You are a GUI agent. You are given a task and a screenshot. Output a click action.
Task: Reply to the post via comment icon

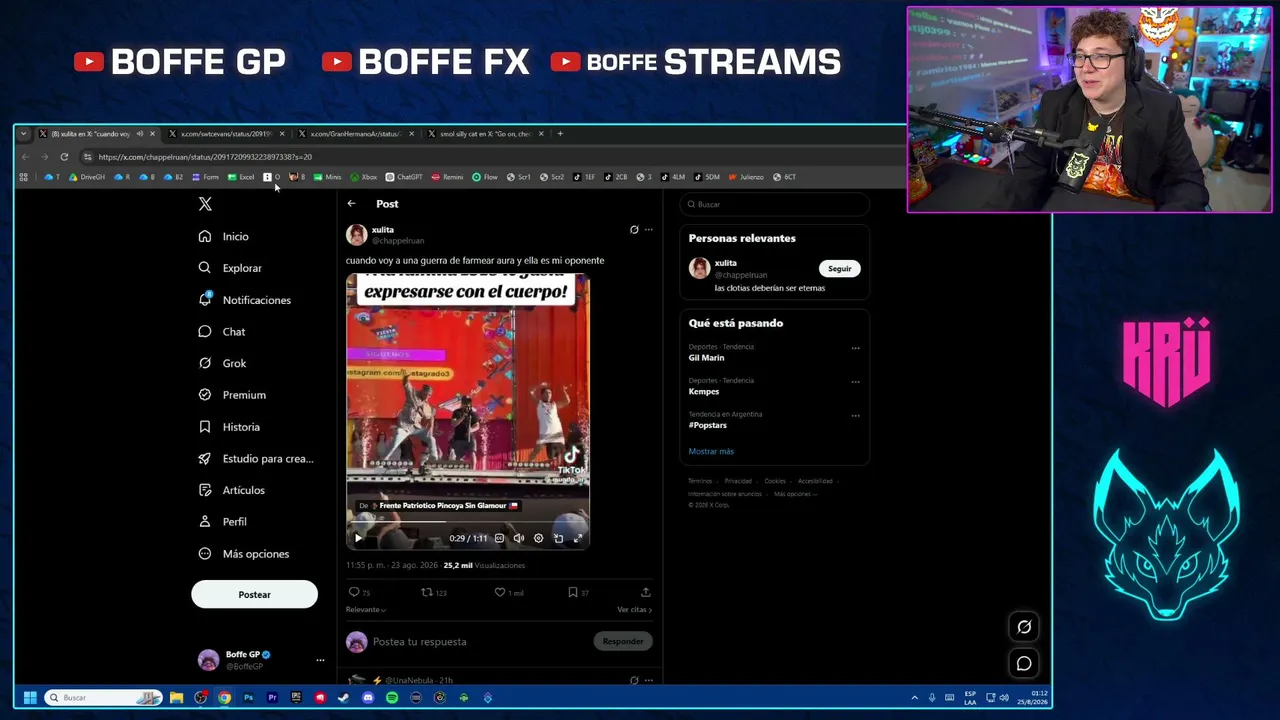click(353, 592)
